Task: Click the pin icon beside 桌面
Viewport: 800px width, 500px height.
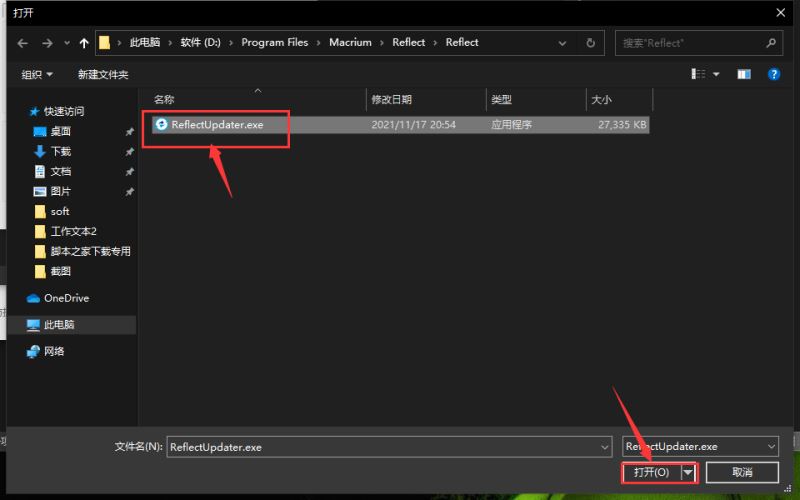Action: coord(130,132)
